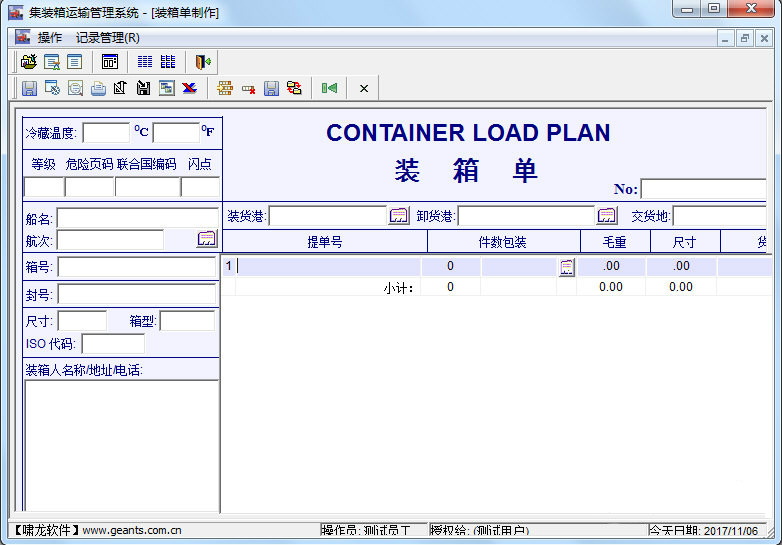
Task: Click the window with gear settings icon
Action: pyautogui.click(x=52, y=88)
